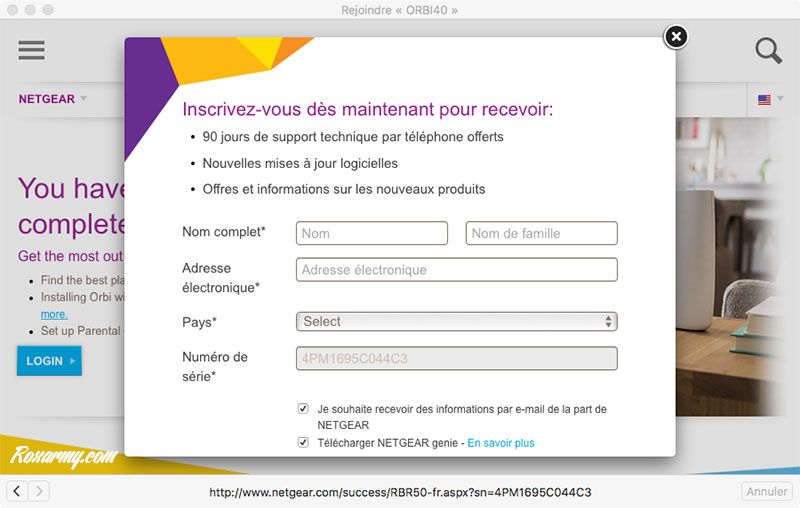This screenshot has width=800, height=508.
Task: Click the macOS green zoom window button
Action: [x=50, y=9]
